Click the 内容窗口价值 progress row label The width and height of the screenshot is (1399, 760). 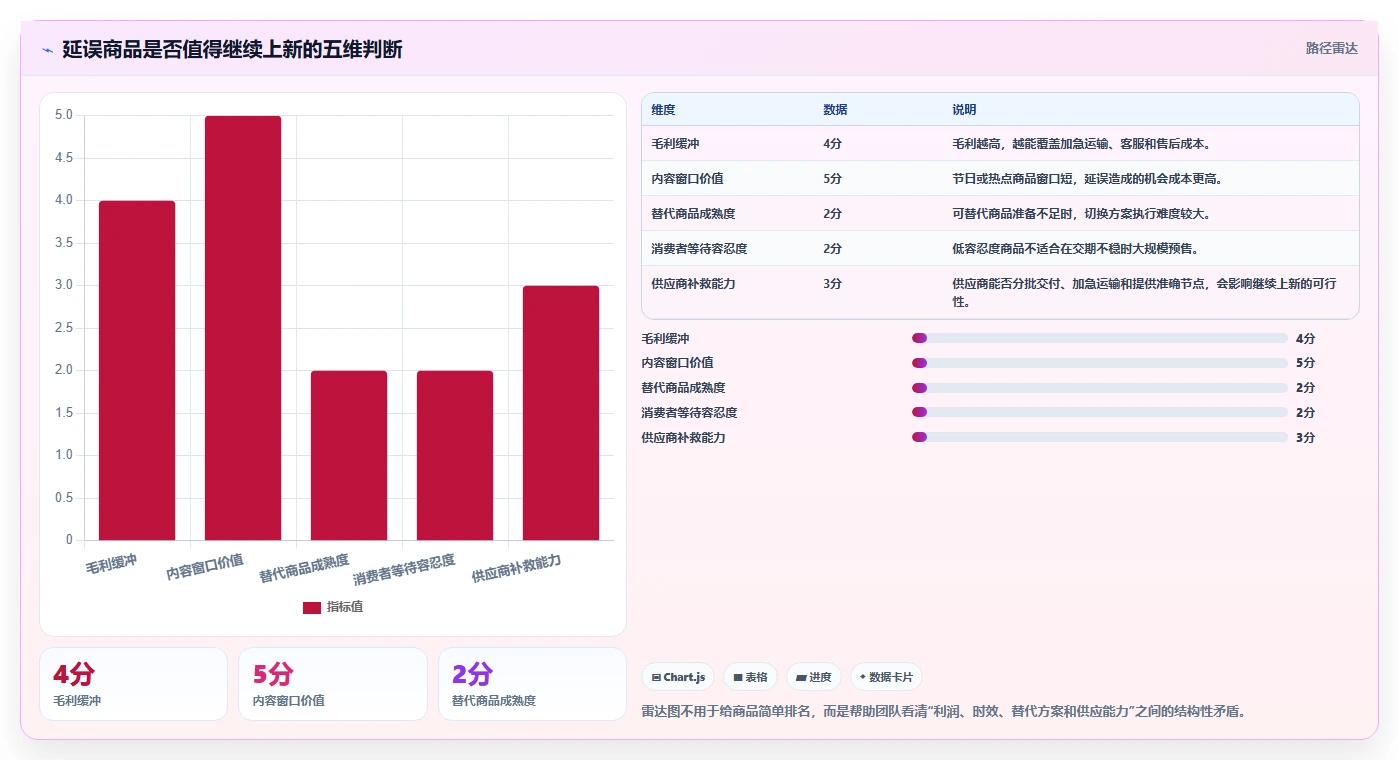677,363
